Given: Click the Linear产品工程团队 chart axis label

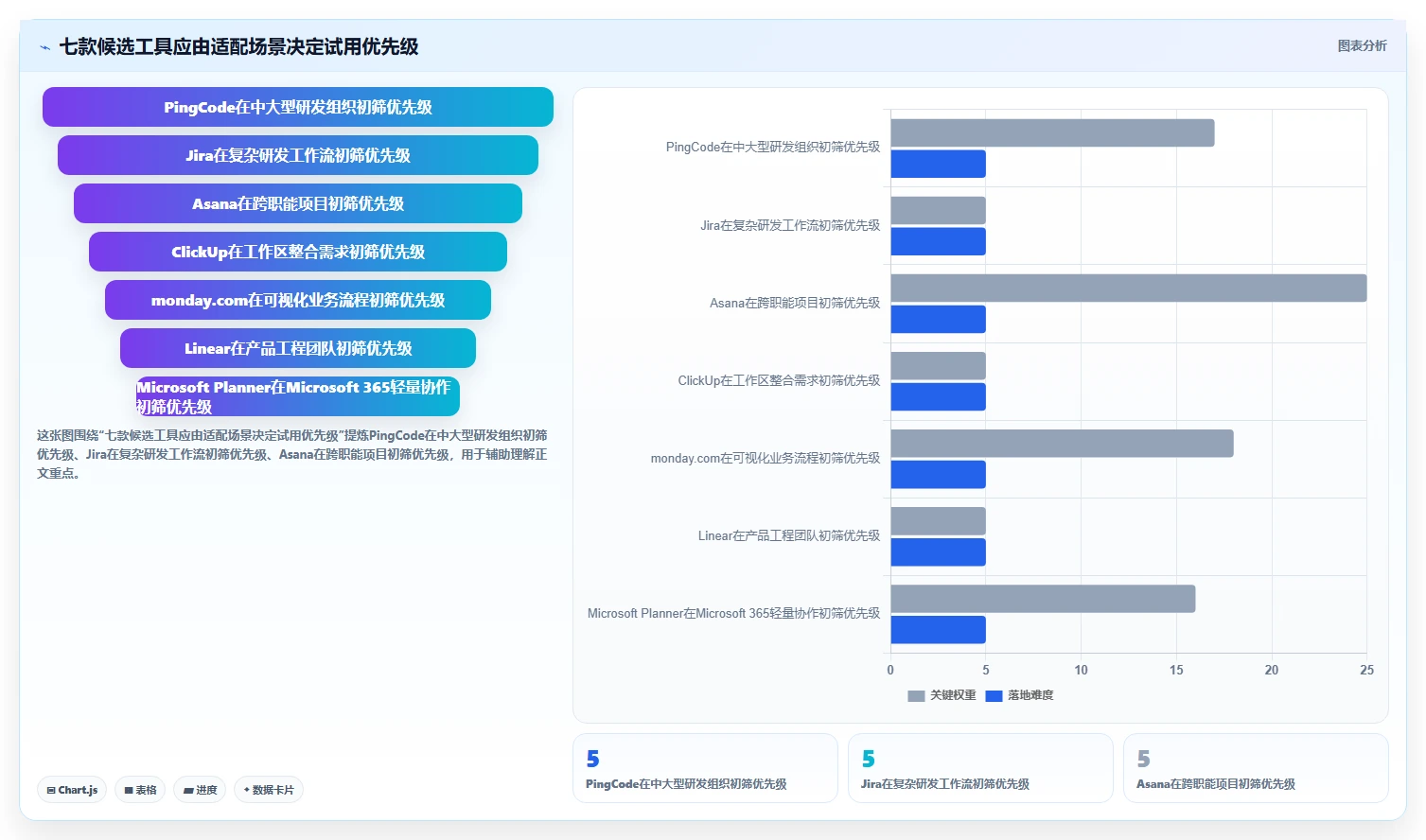Looking at the screenshot, I should tap(789, 535).
